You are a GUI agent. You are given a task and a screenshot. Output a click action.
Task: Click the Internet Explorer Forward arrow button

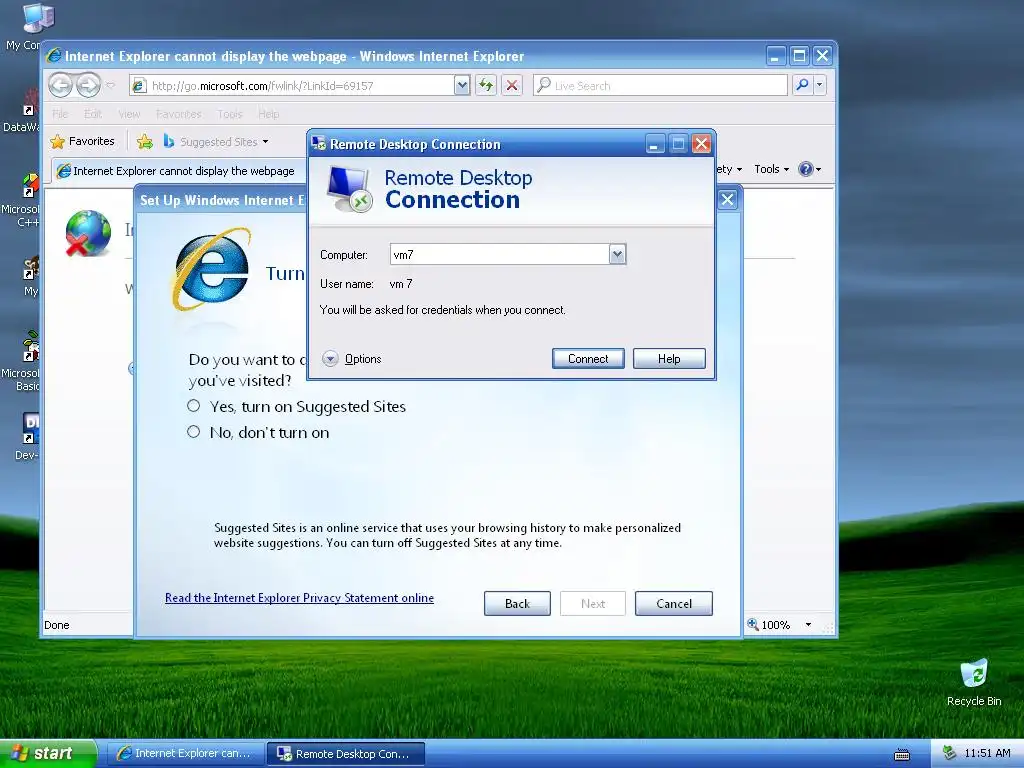(88, 85)
